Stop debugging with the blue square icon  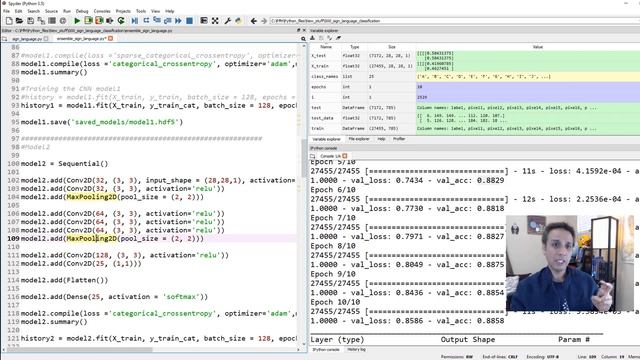(x=189, y=20)
